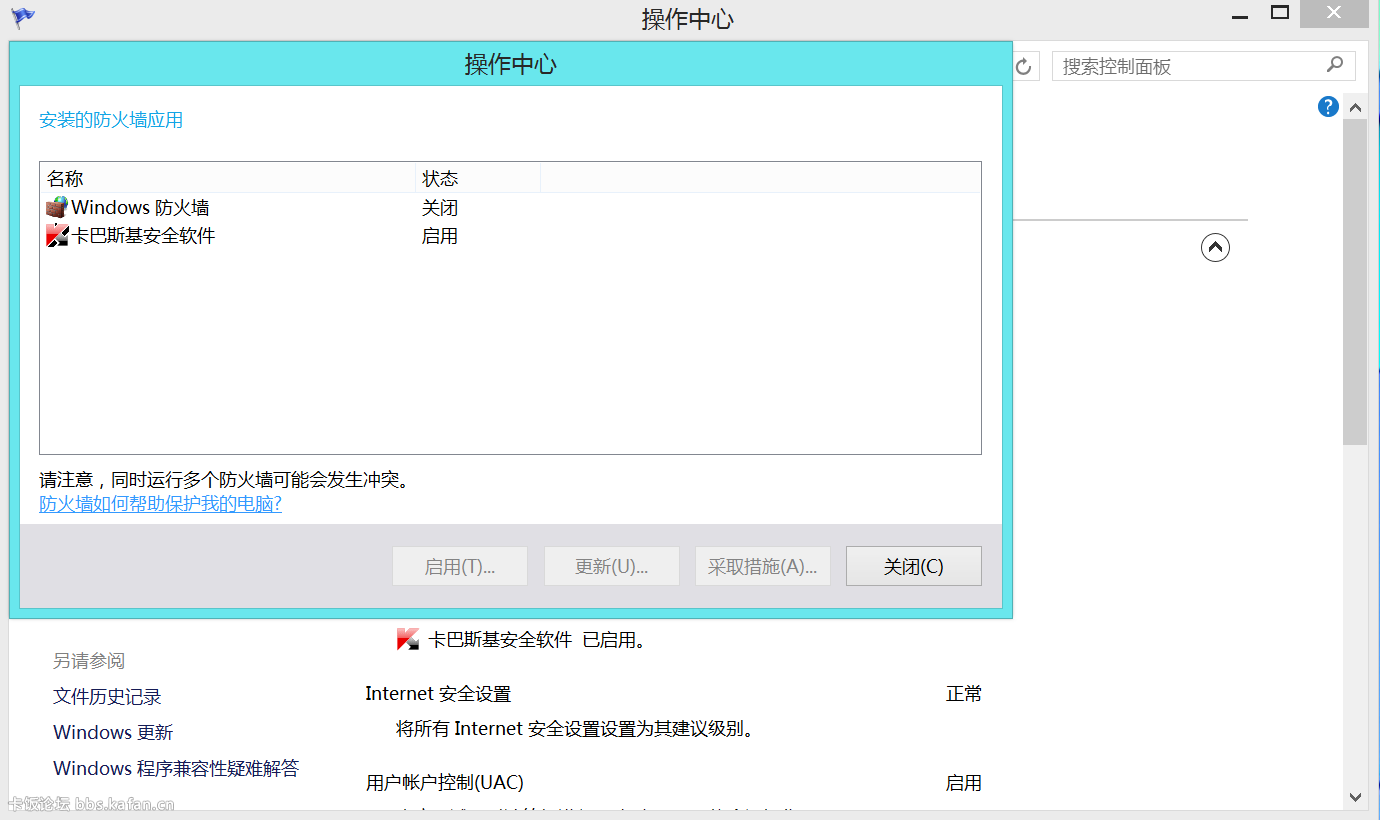The image size is (1380, 820).
Task: Maximize the 操作中心 main window
Action: [1280, 13]
